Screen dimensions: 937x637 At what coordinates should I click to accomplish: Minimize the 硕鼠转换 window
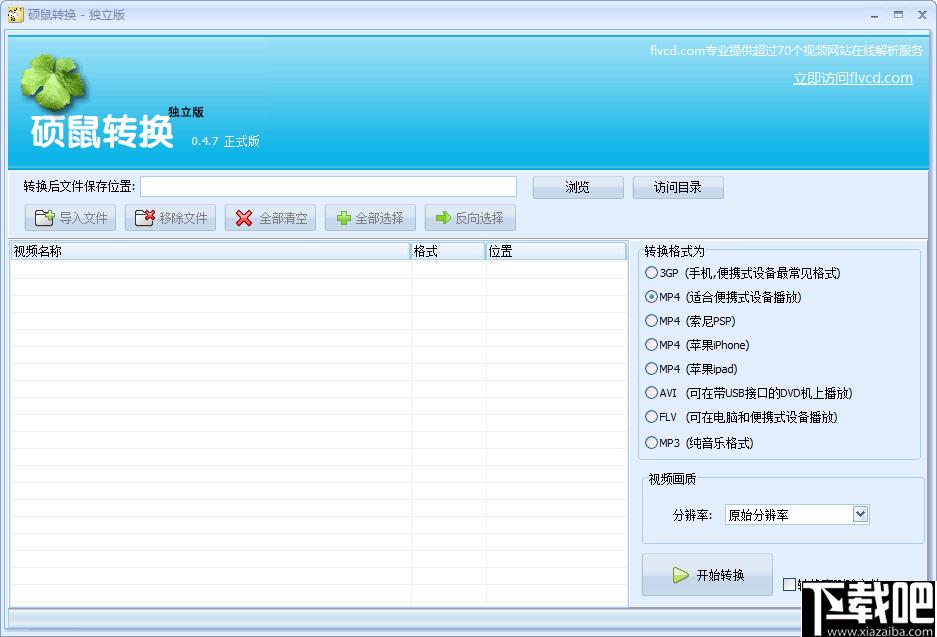coord(874,16)
